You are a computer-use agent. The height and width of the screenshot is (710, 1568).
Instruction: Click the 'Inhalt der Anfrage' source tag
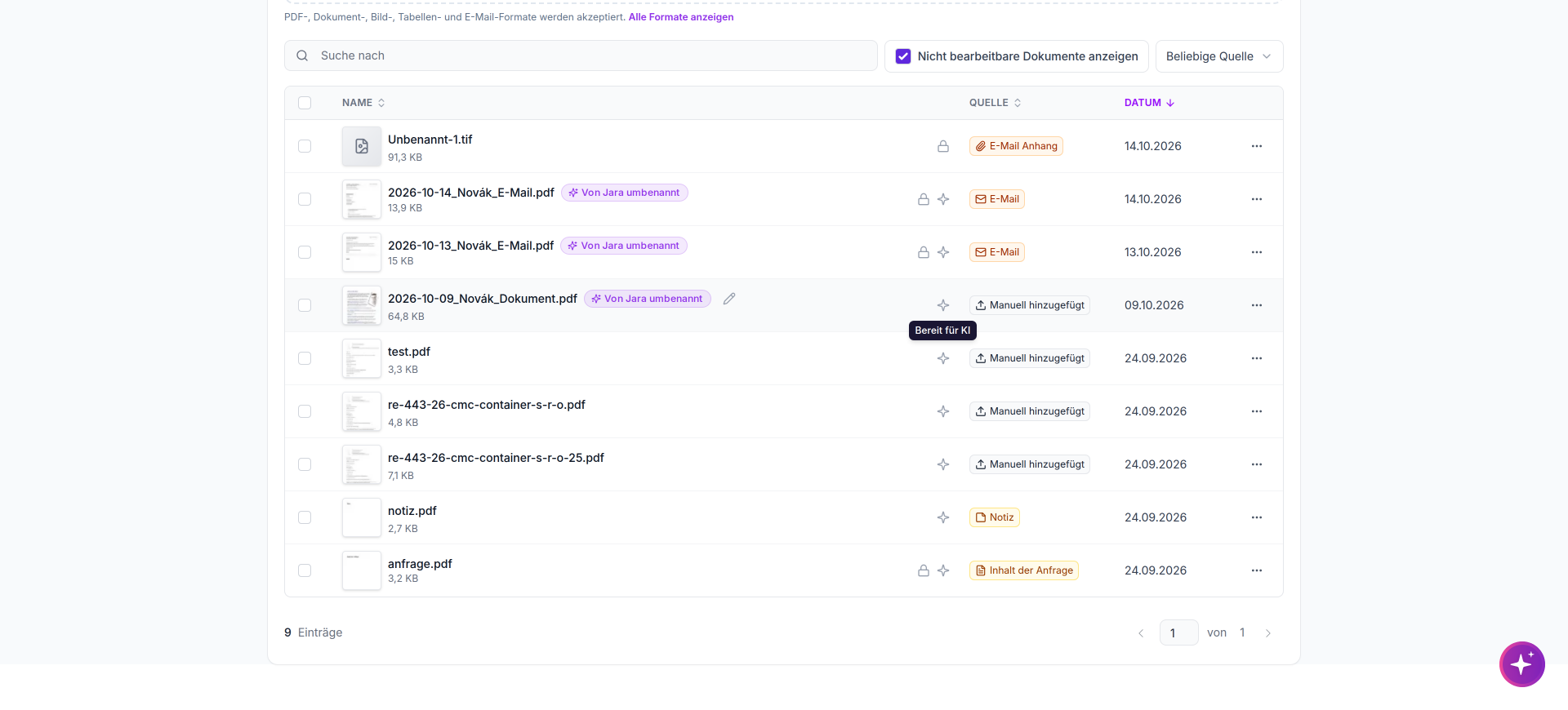(1024, 570)
